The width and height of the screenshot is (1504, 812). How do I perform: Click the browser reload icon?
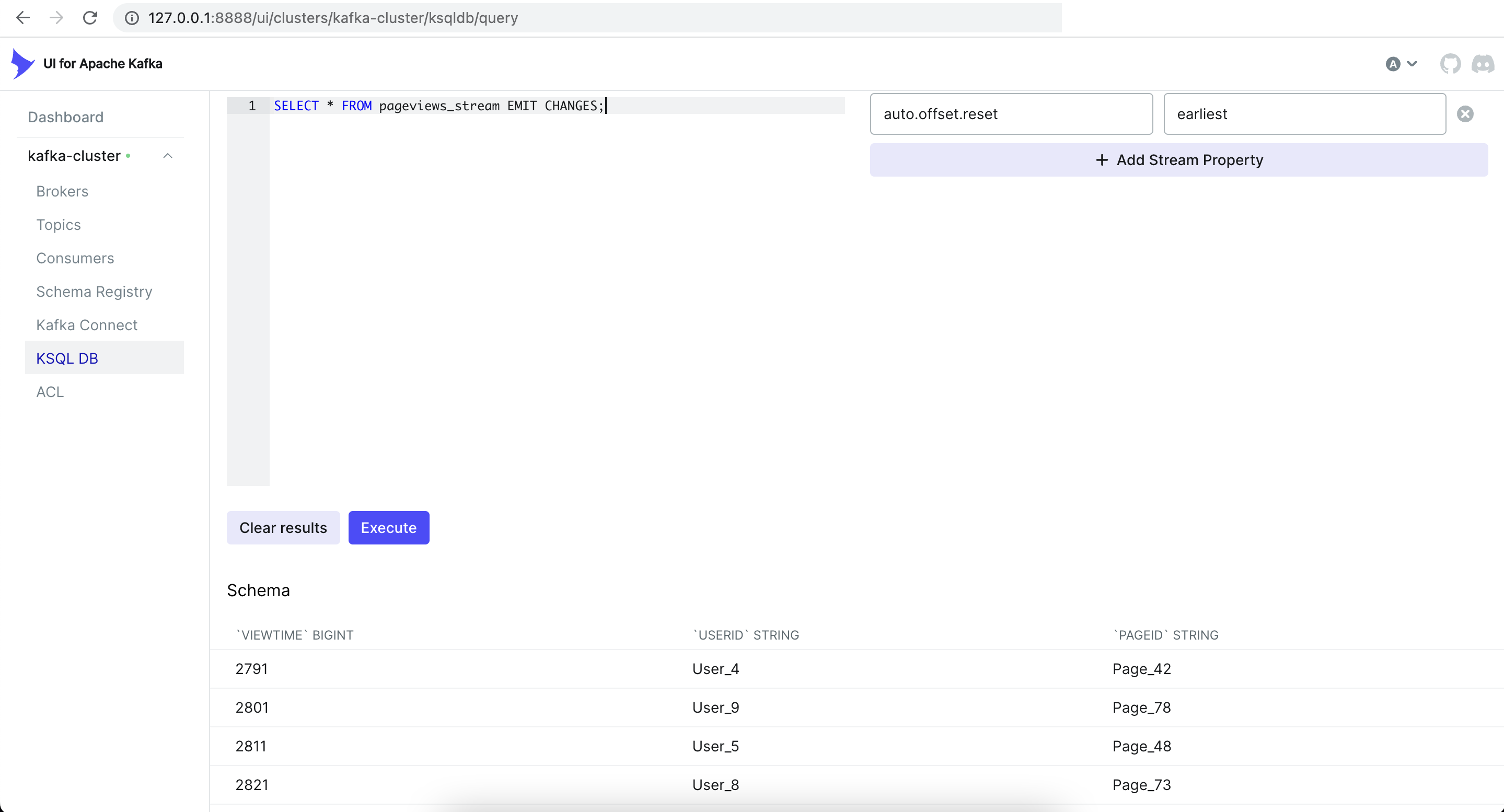pyautogui.click(x=90, y=18)
